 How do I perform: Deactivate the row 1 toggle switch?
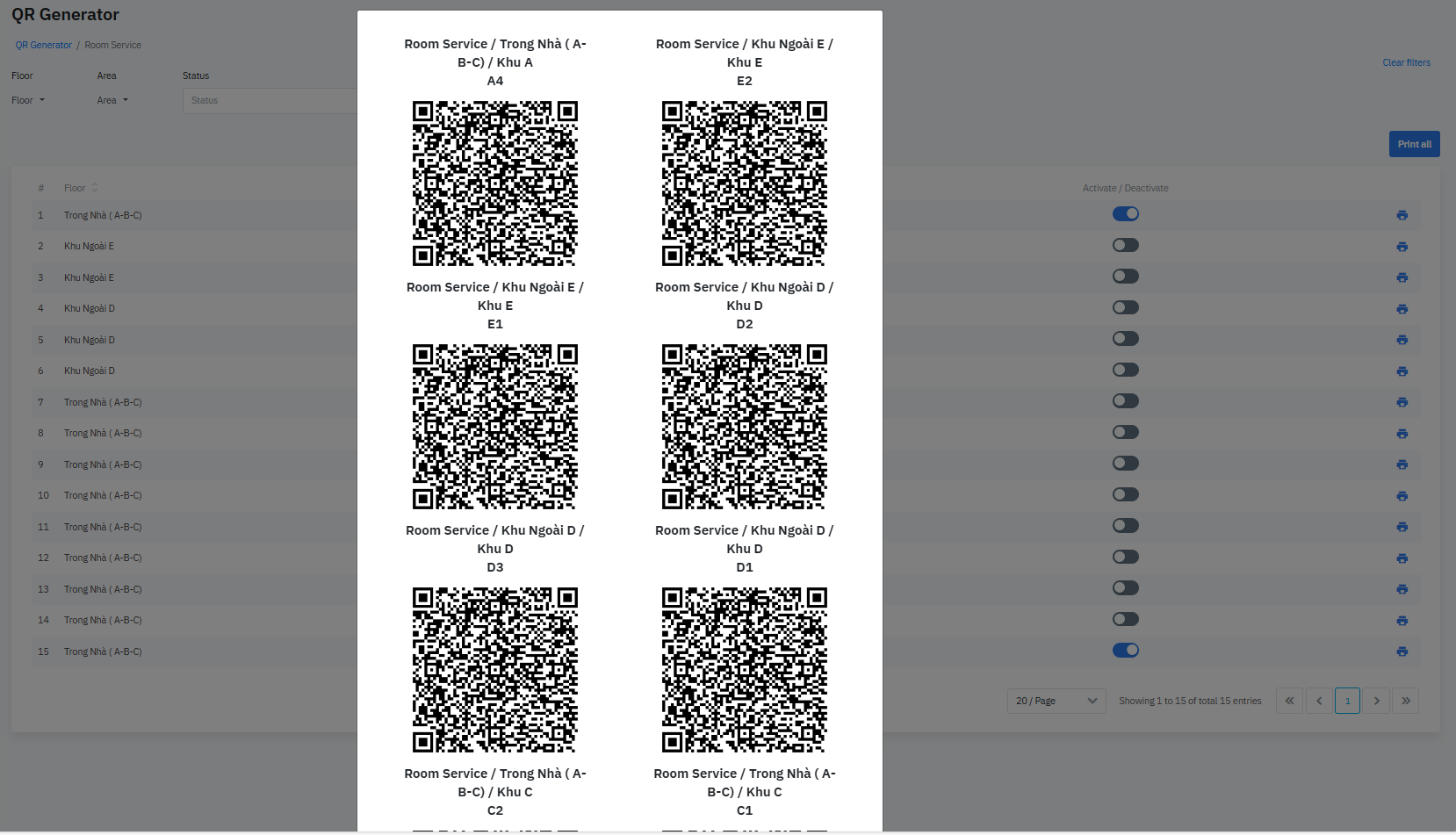[1126, 214]
